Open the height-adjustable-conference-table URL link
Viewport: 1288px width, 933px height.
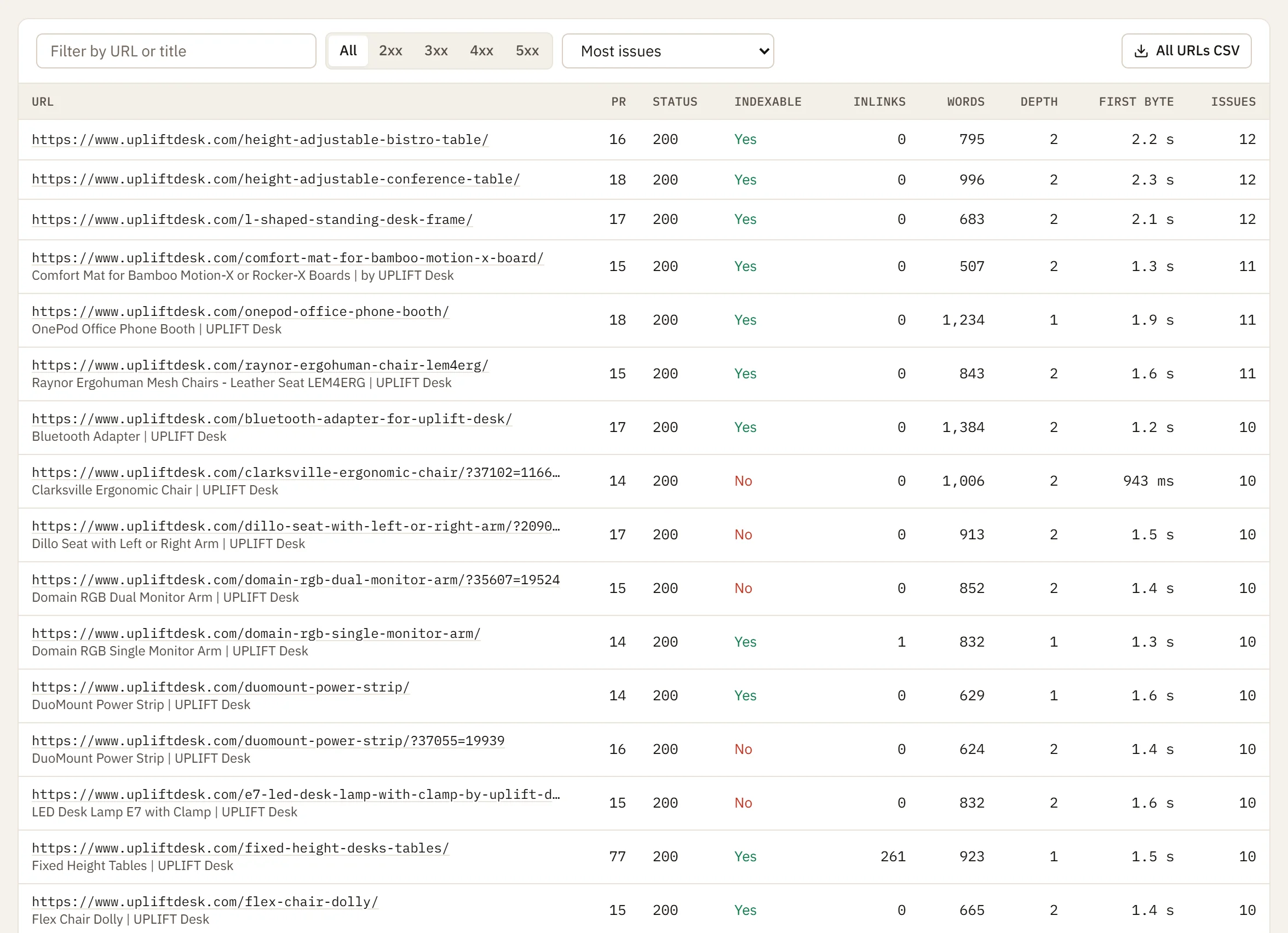[x=276, y=180]
